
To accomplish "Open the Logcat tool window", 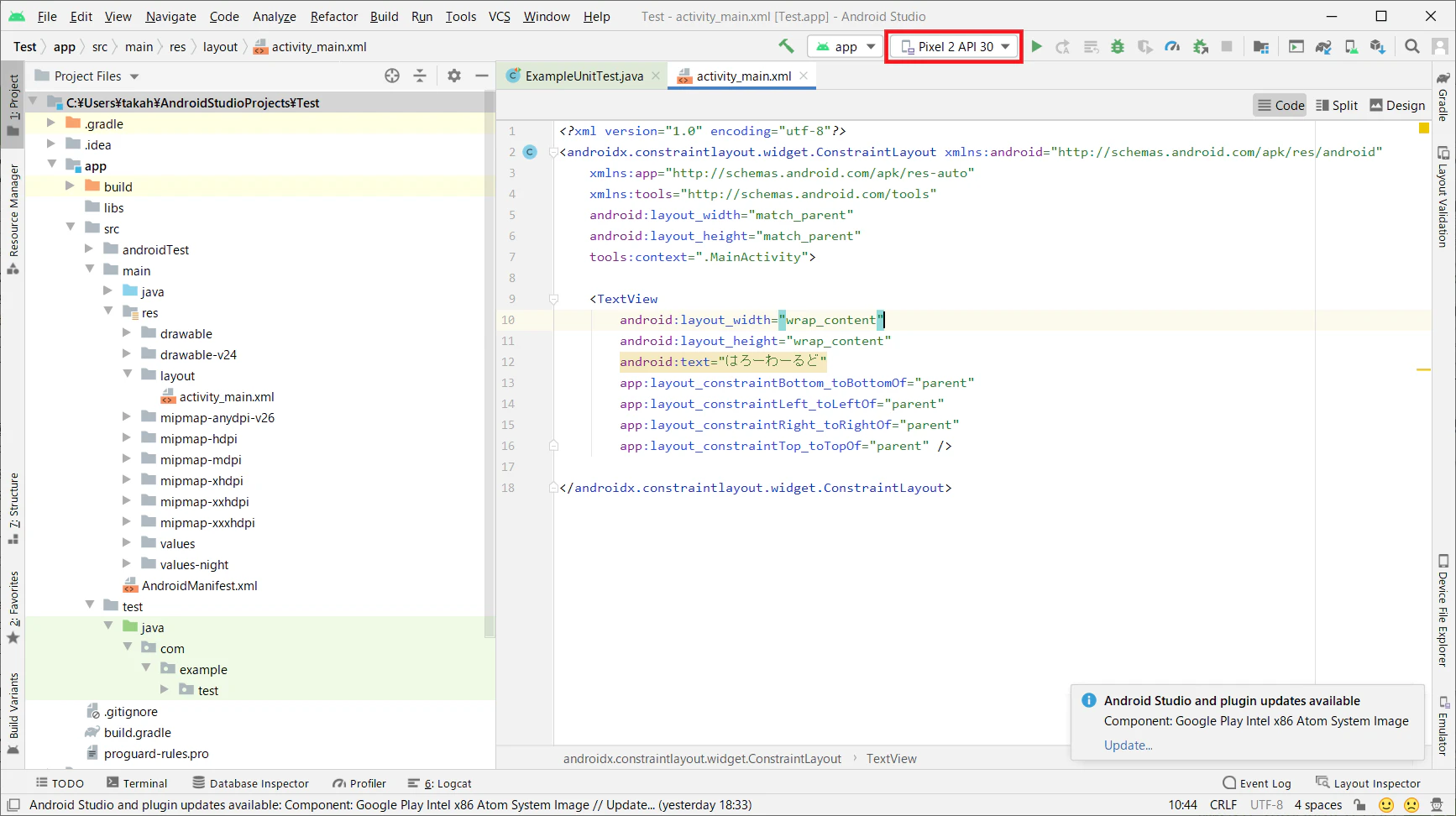I will (x=440, y=783).
